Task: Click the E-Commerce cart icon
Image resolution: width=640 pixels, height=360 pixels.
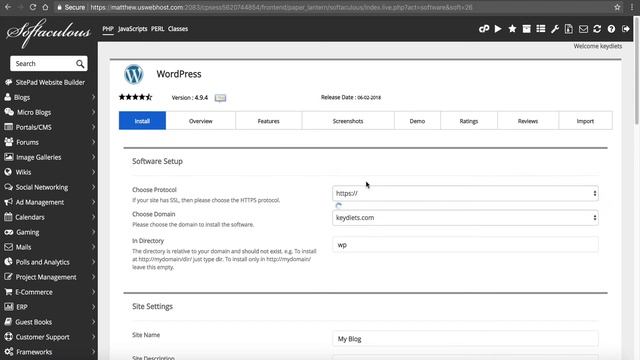Action: click(x=8, y=292)
